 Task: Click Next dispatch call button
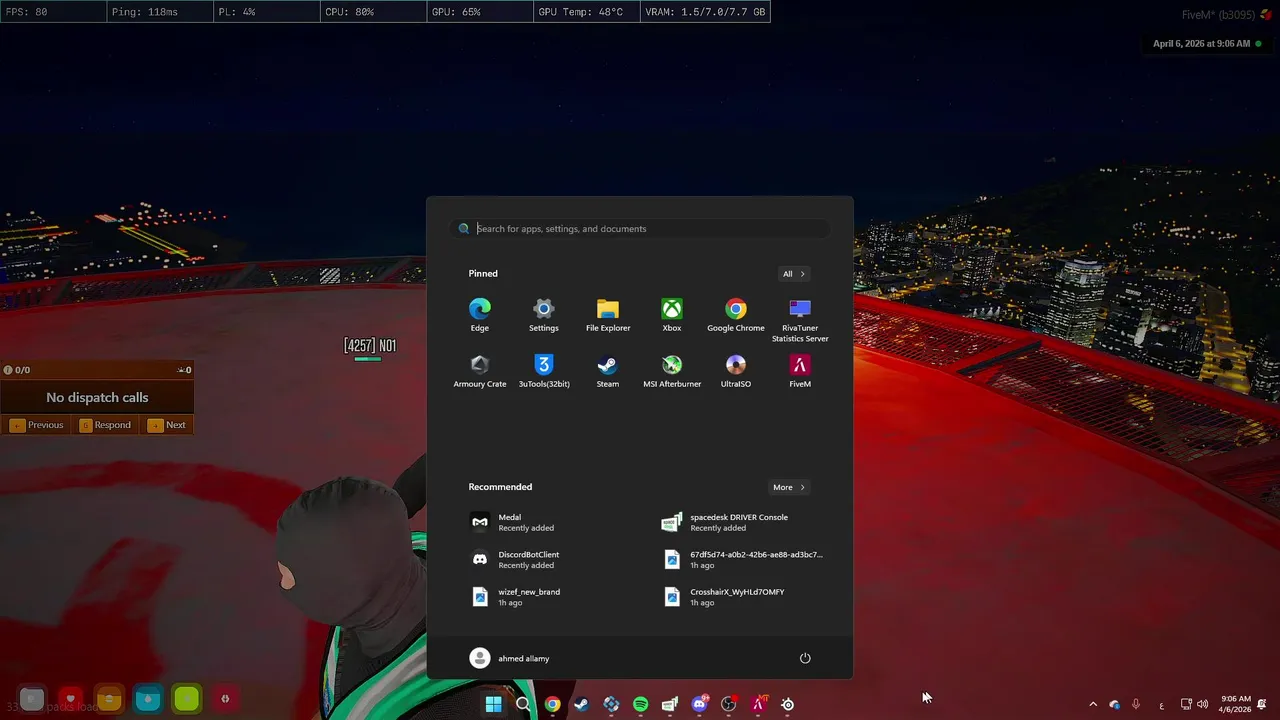pos(167,425)
